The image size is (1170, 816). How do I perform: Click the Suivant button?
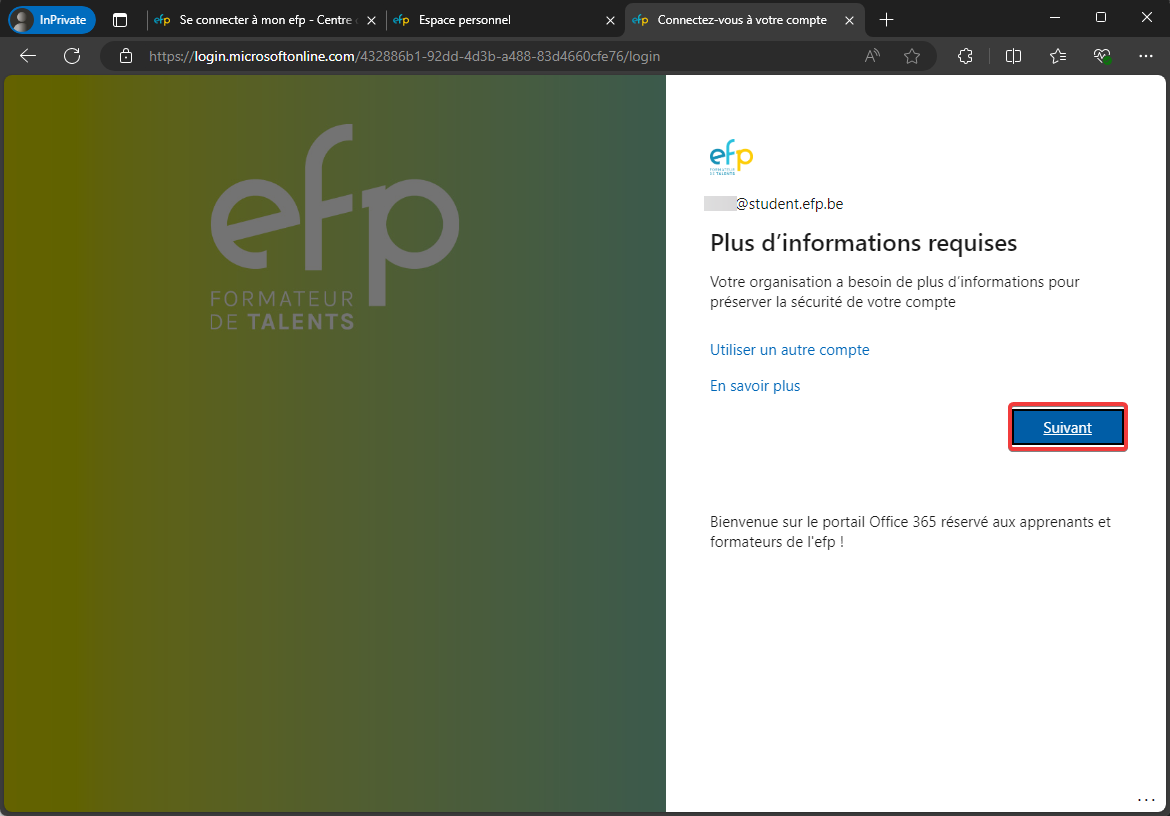(1068, 427)
